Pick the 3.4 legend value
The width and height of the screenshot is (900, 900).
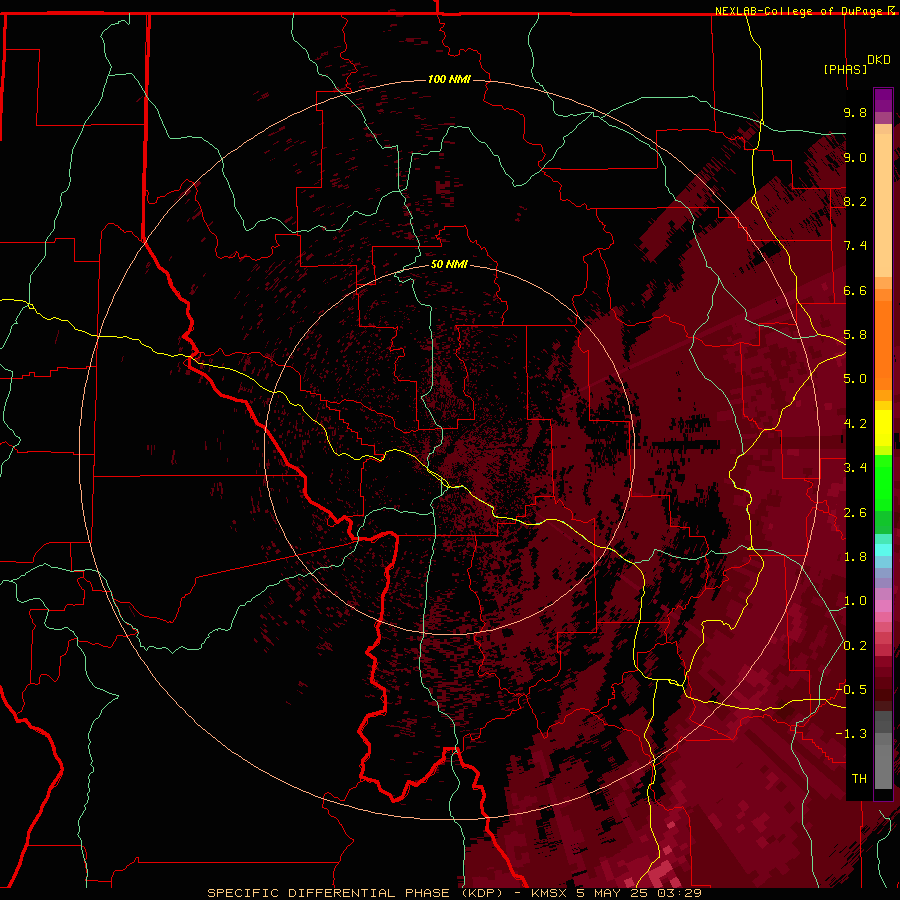855,468
